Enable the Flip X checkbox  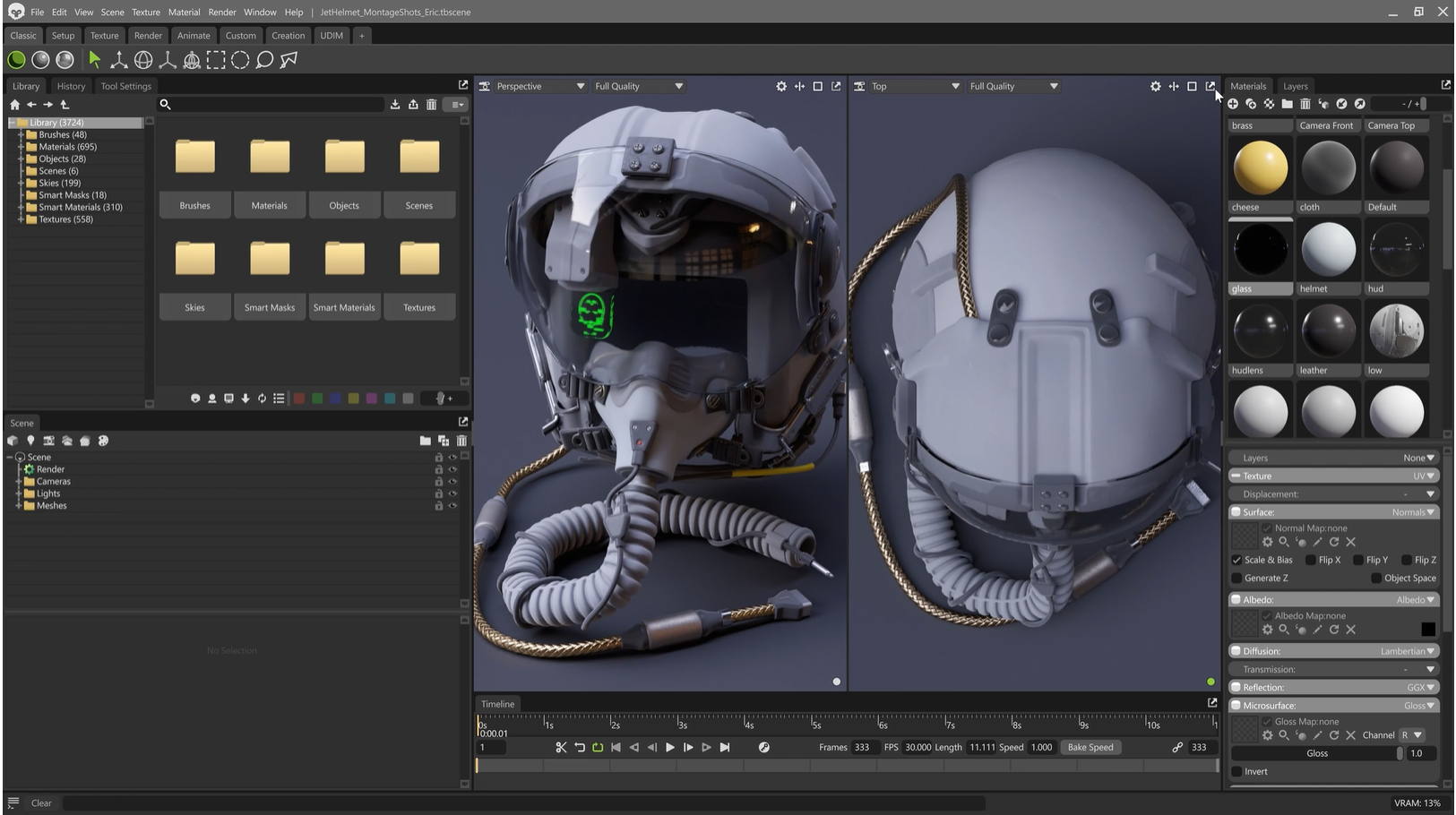[x=1311, y=561]
